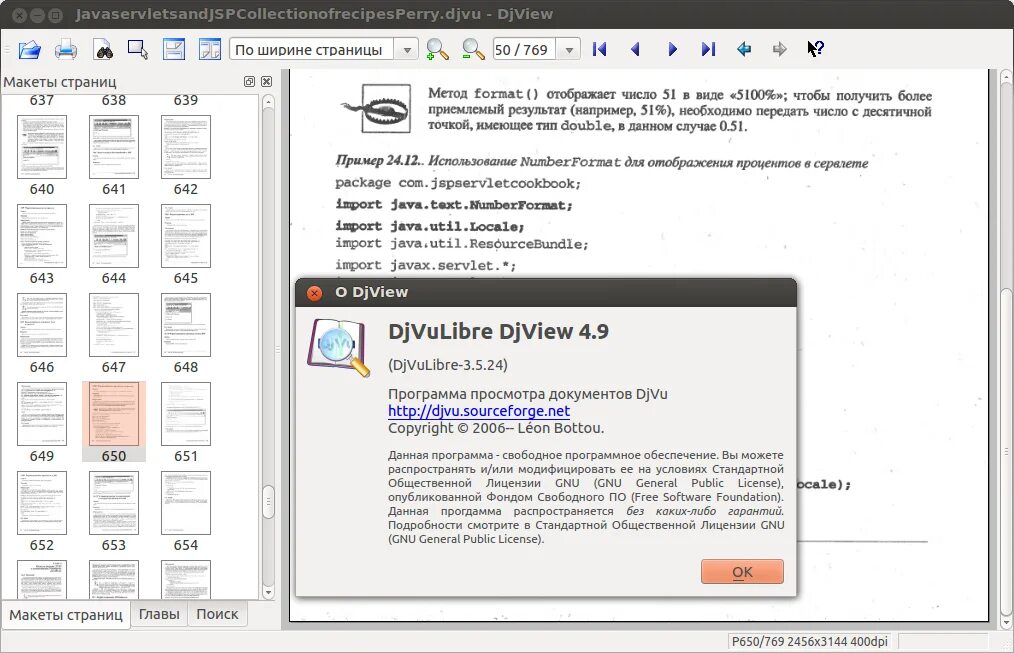Go to the next page
Viewport: 1014px width, 653px height.
tap(672, 49)
